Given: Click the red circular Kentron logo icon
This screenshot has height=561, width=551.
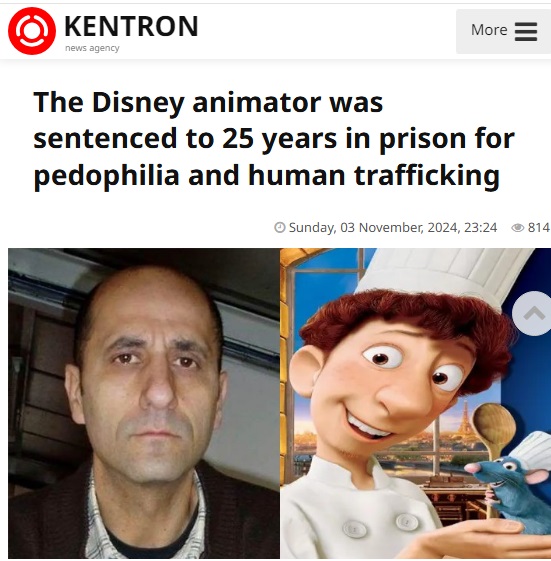Looking at the screenshot, I should point(32,31).
